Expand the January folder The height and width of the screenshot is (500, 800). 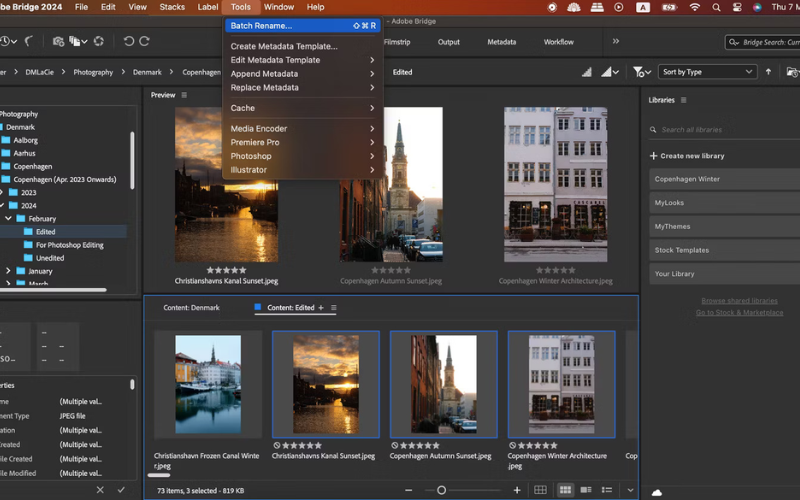(9, 271)
